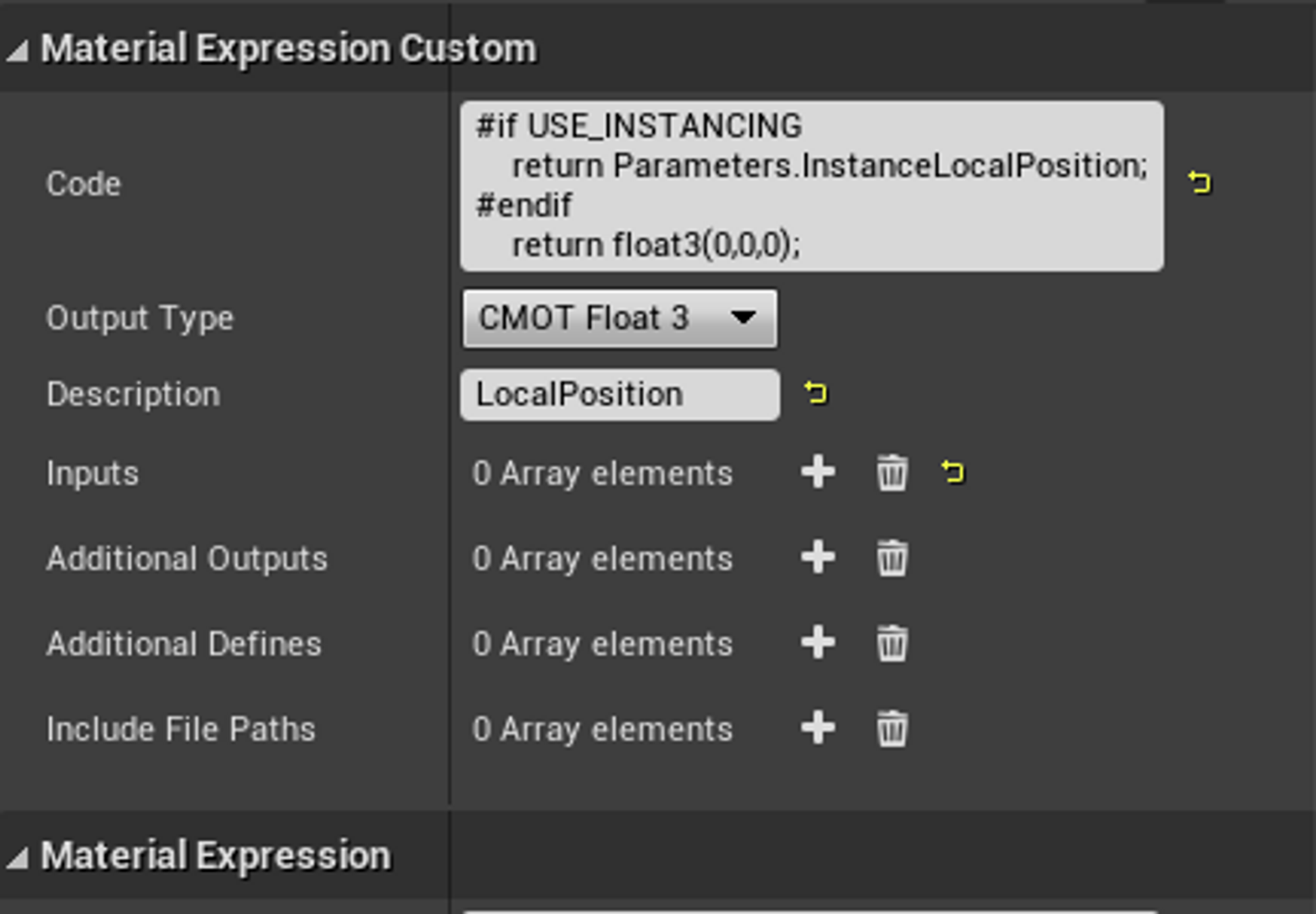The image size is (1316, 914).
Task: Click the Additional Defines property label
Action: tap(184, 644)
